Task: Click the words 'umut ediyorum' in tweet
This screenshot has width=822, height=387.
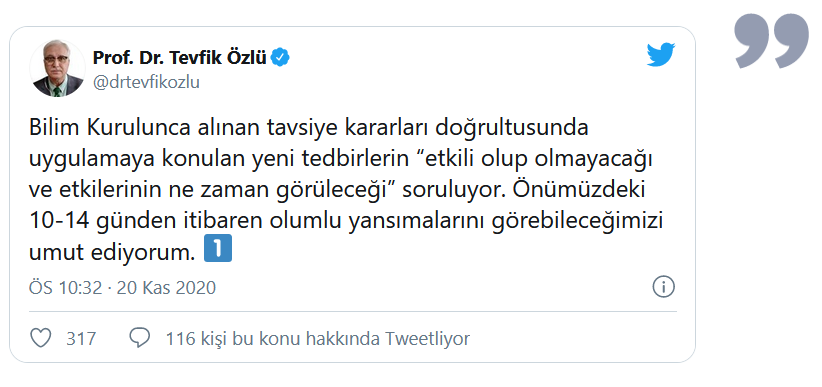Action: (x=112, y=252)
